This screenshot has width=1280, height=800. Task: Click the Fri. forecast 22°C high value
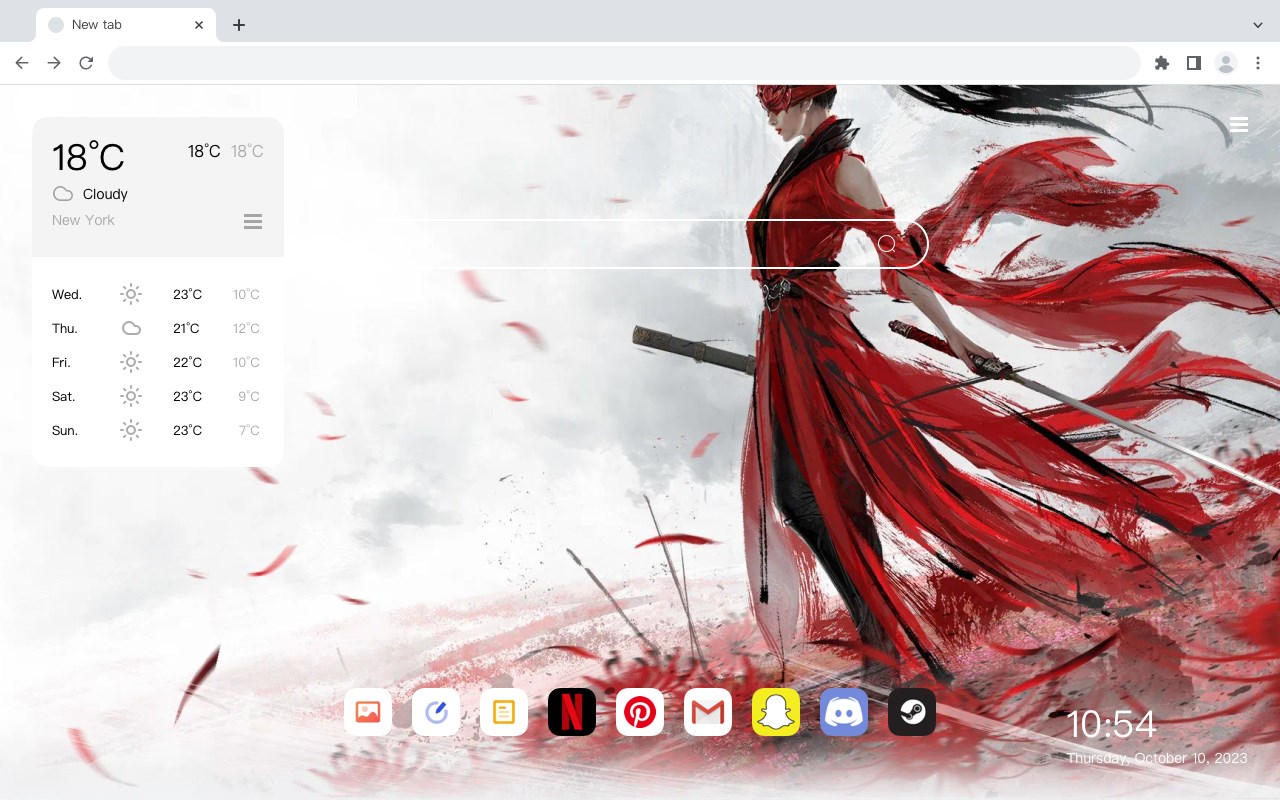coord(188,363)
